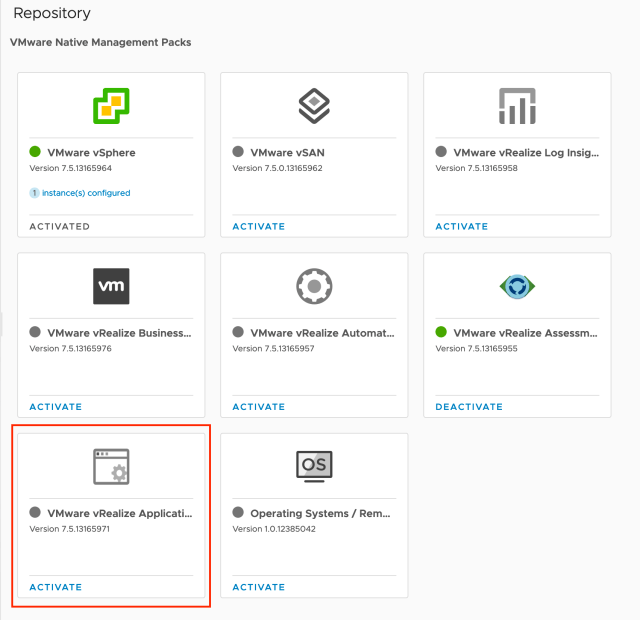Click the vRealize Automation gear icon
This screenshot has height=620, width=640.
pos(314,286)
